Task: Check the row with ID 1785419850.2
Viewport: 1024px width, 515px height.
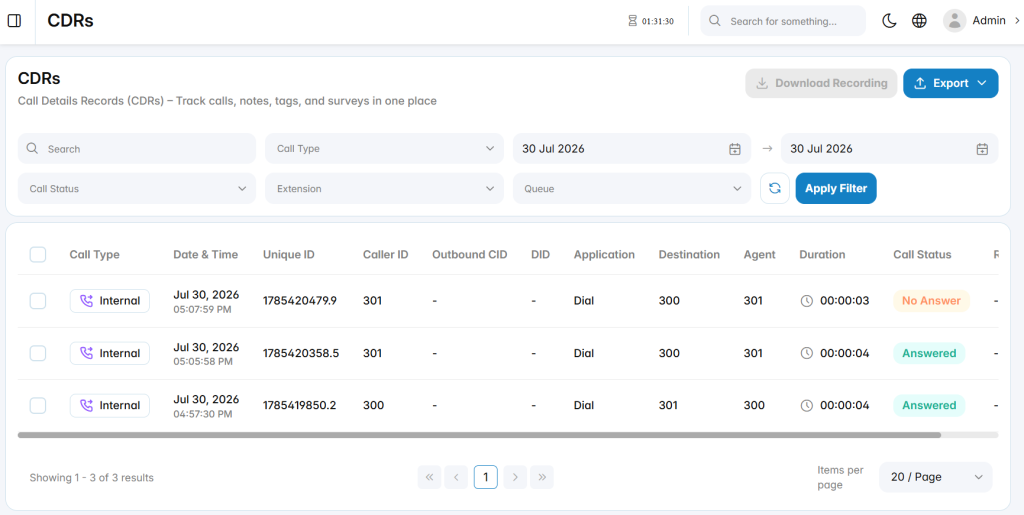Action: [x=38, y=405]
